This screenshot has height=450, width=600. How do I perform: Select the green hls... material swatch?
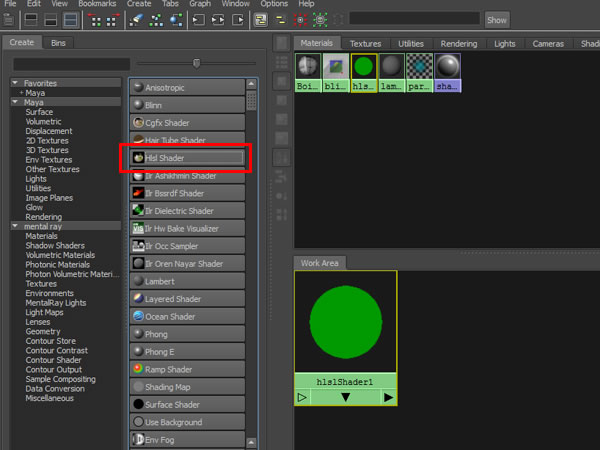[364, 73]
